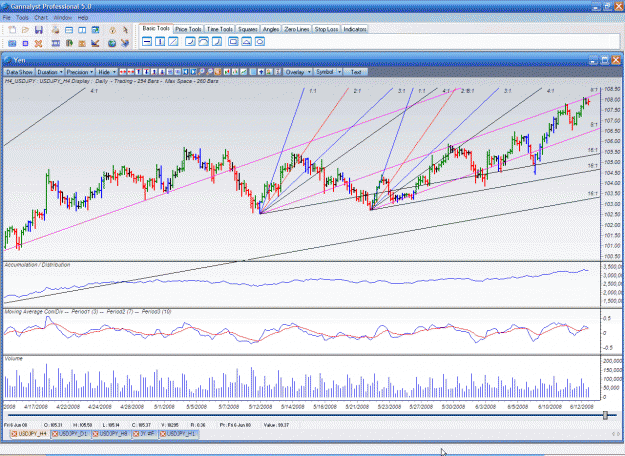
Task: Open the Chart menu
Action: (41, 18)
